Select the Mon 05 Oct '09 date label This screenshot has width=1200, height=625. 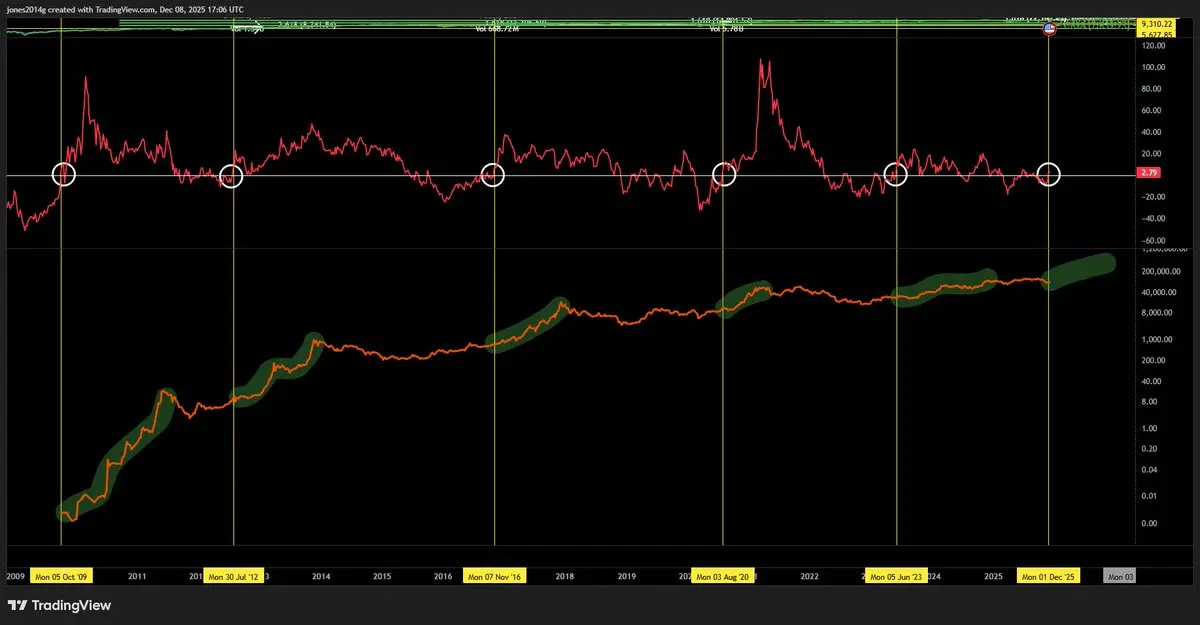point(62,577)
